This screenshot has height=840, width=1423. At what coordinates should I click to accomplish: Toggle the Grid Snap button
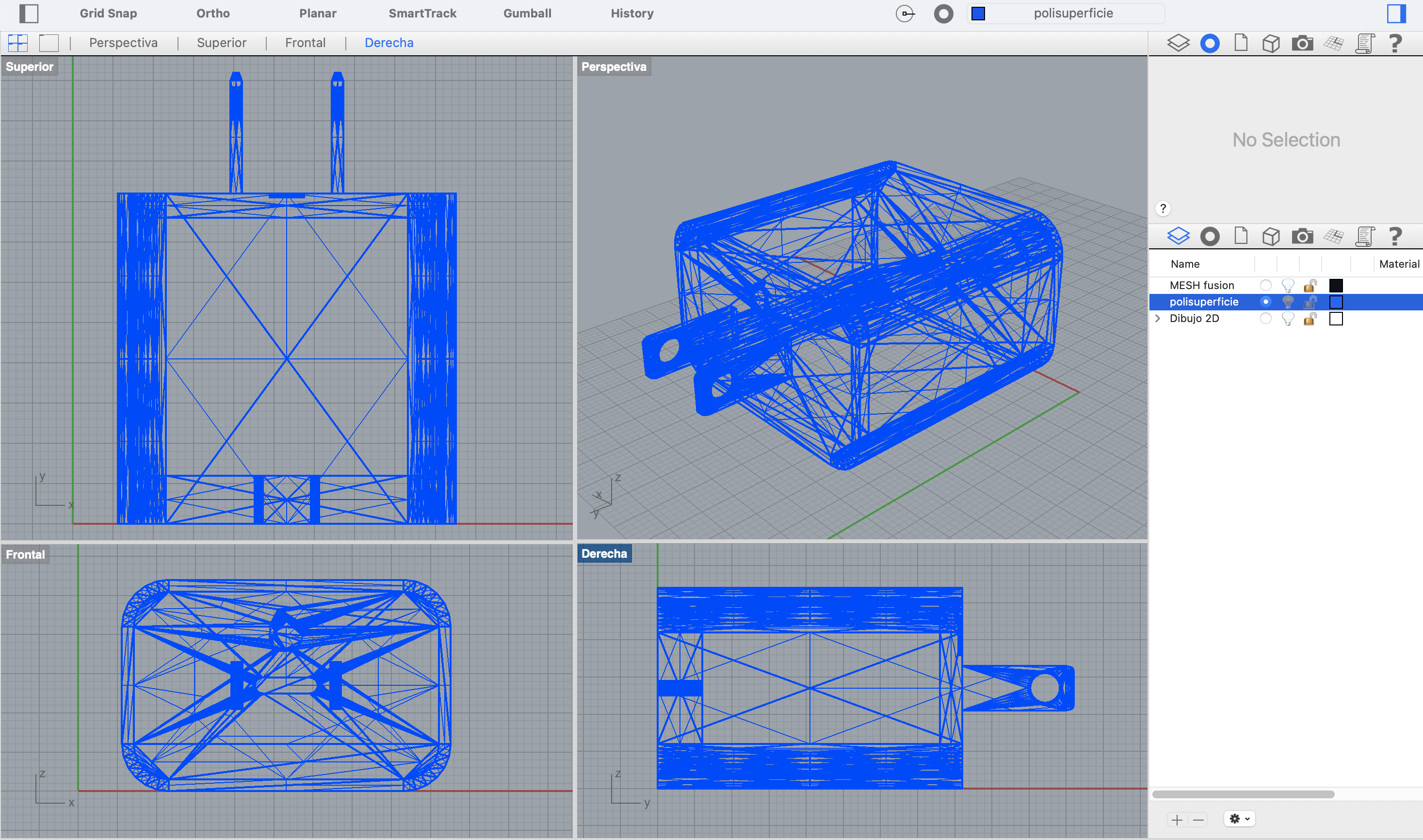[x=108, y=14]
